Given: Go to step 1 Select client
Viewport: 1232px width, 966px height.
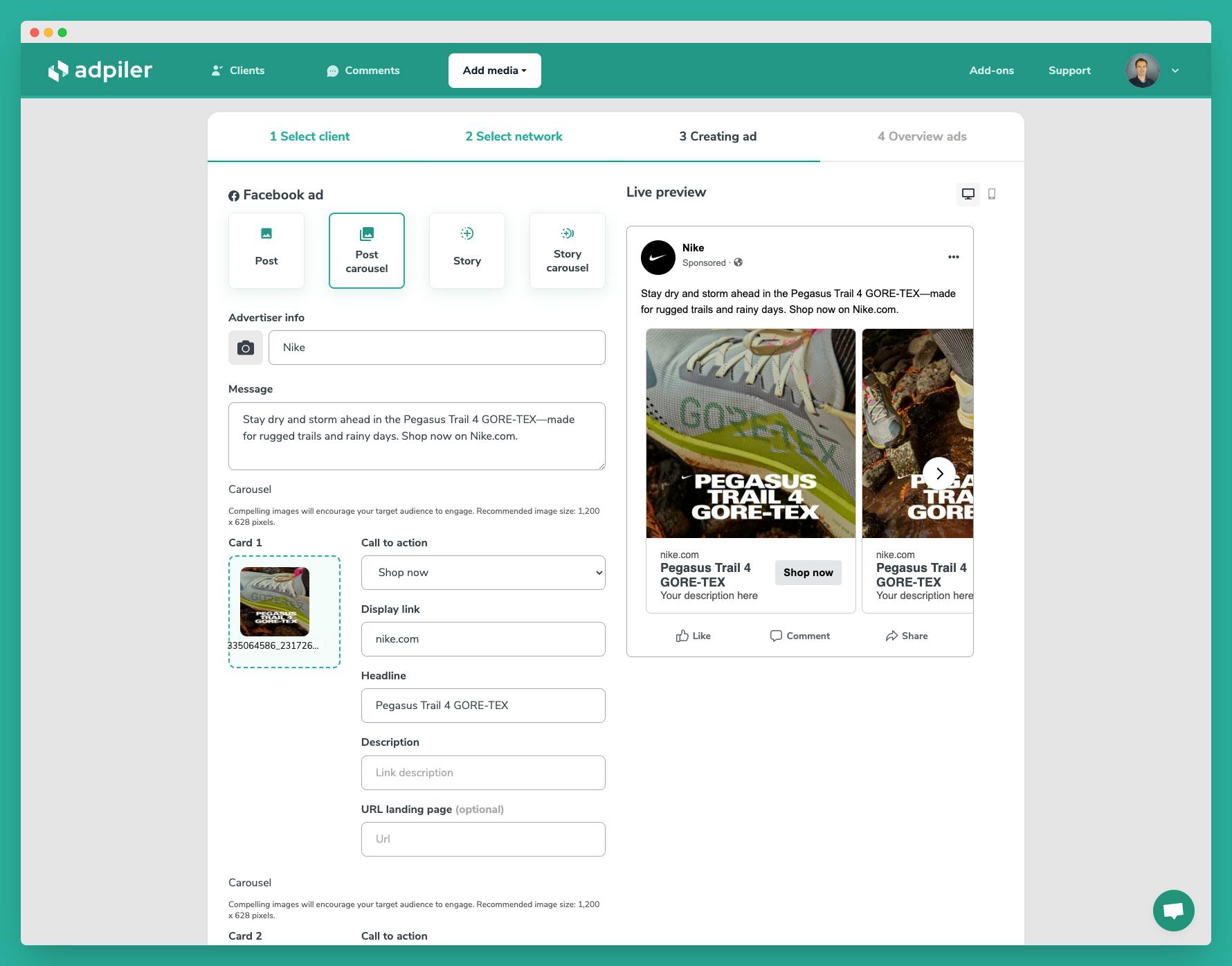Looking at the screenshot, I should coord(309,136).
